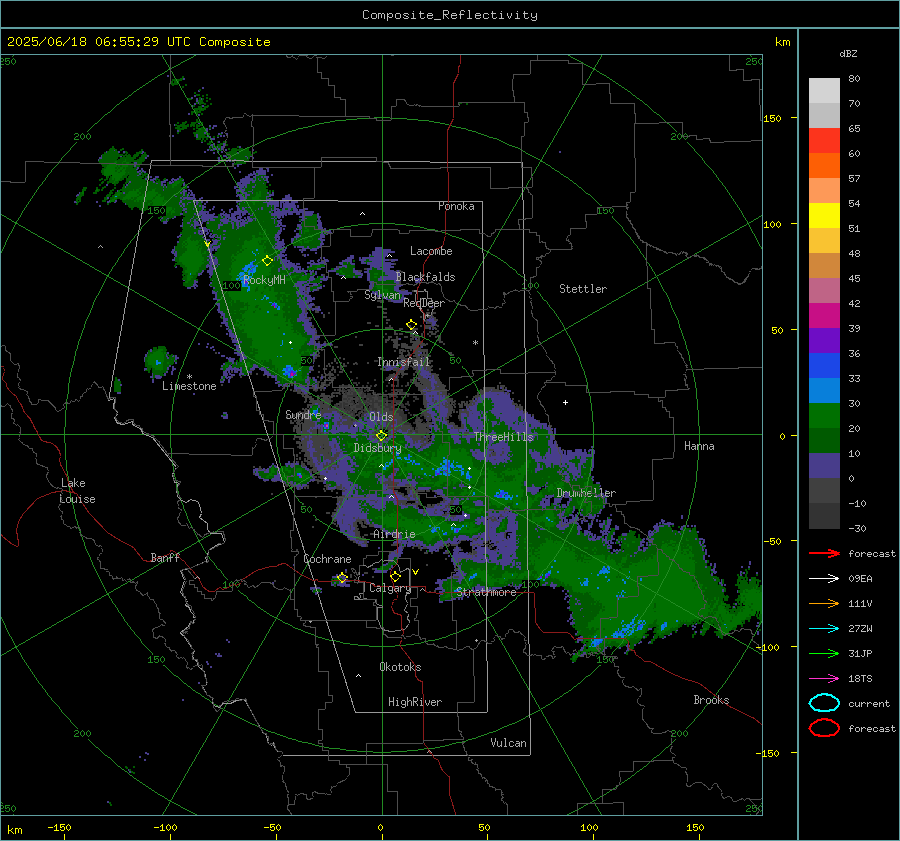This screenshot has width=900, height=841.
Task: Click the red forecast ellipse legend icon
Action: [x=824, y=728]
